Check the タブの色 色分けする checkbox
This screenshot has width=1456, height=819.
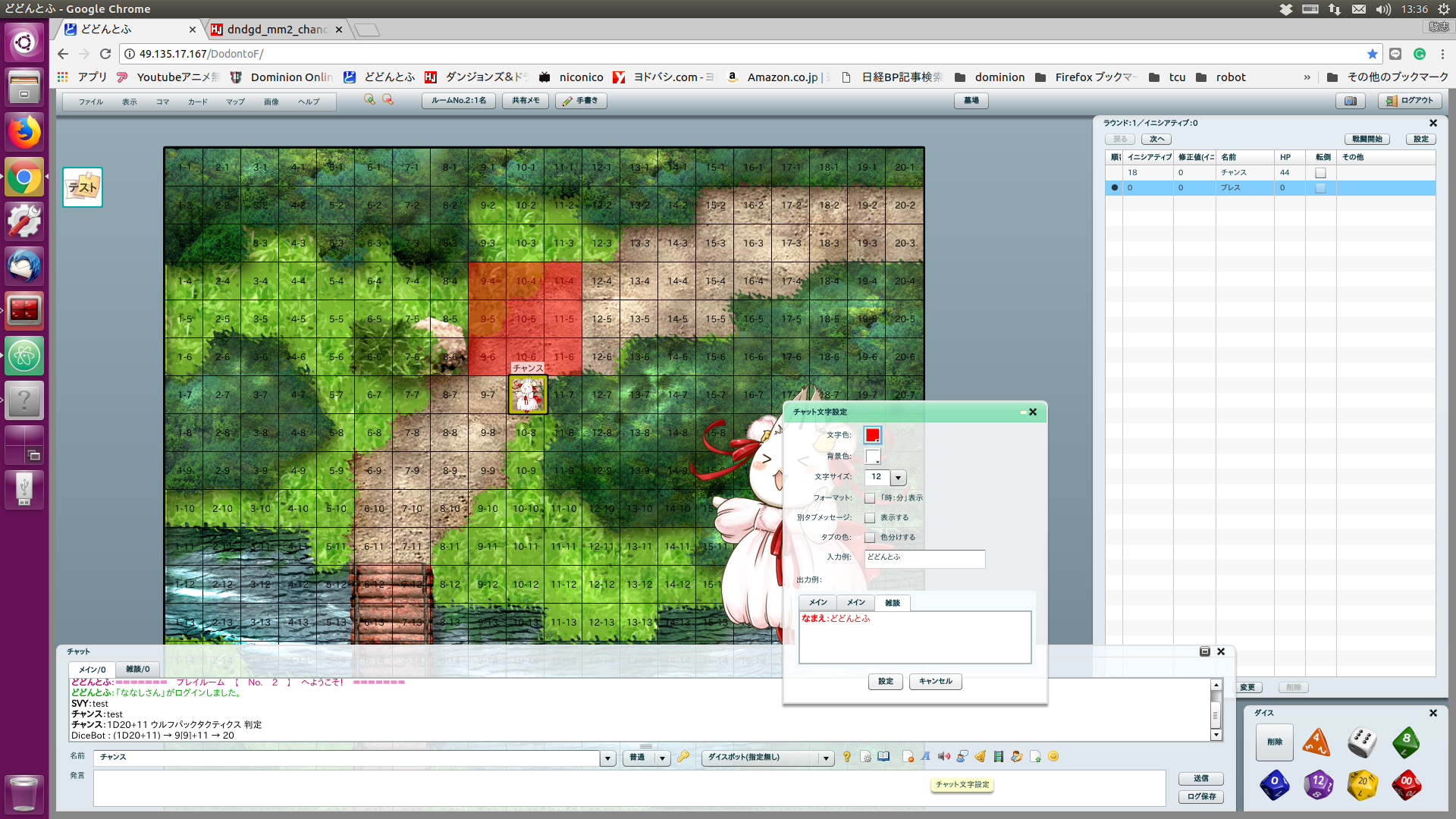tap(870, 538)
